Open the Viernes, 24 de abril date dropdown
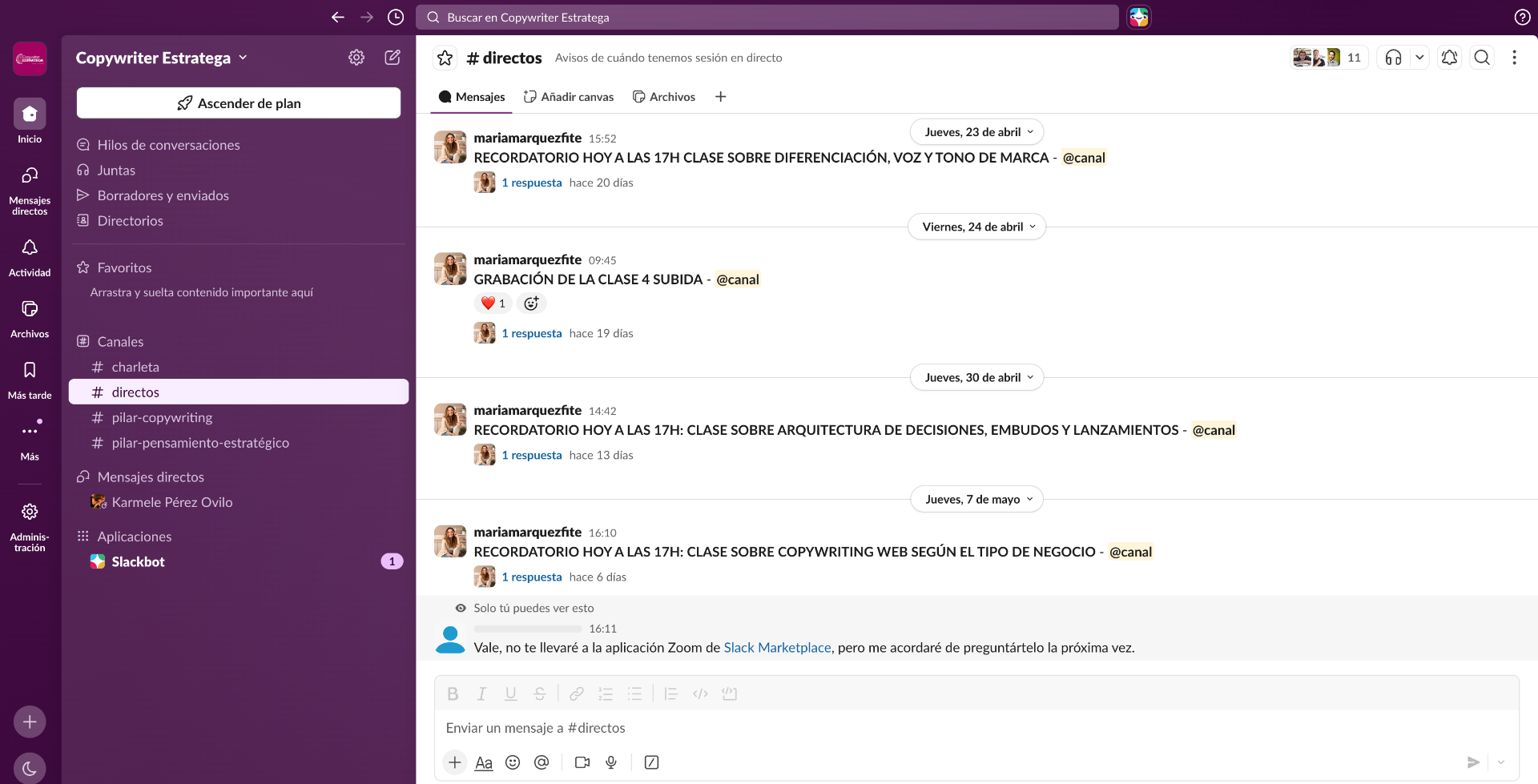Viewport: 1538px width, 784px height. pos(976,227)
